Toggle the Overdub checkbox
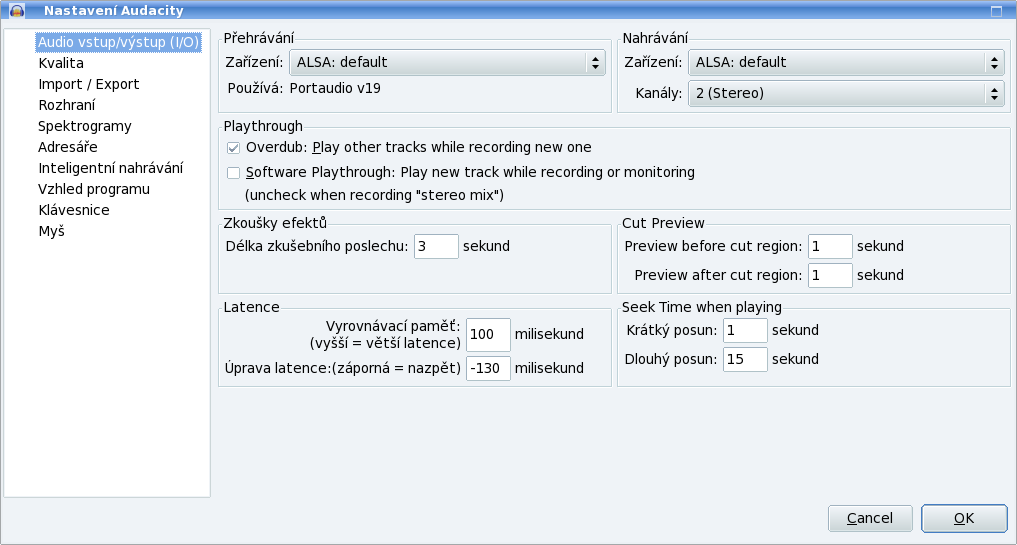The width and height of the screenshot is (1017, 545). coord(233,148)
